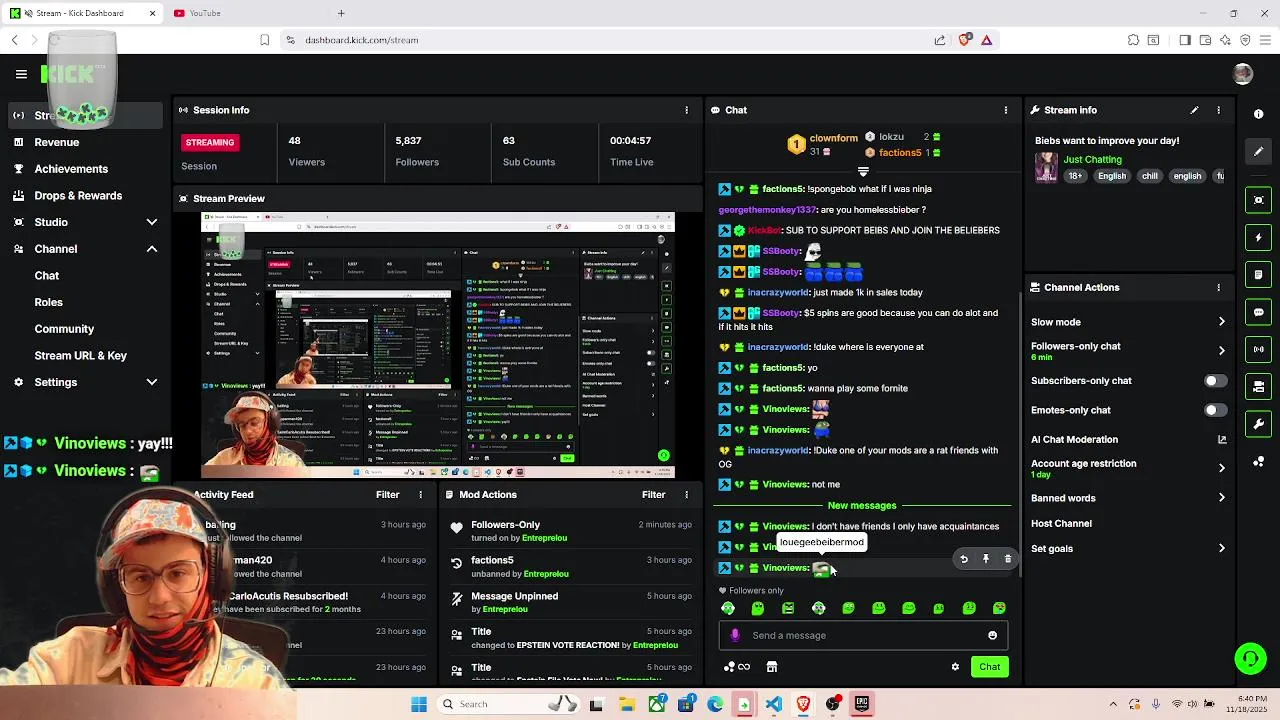Open new browser tab with plus
The width and height of the screenshot is (1280, 720).
pyautogui.click(x=341, y=13)
